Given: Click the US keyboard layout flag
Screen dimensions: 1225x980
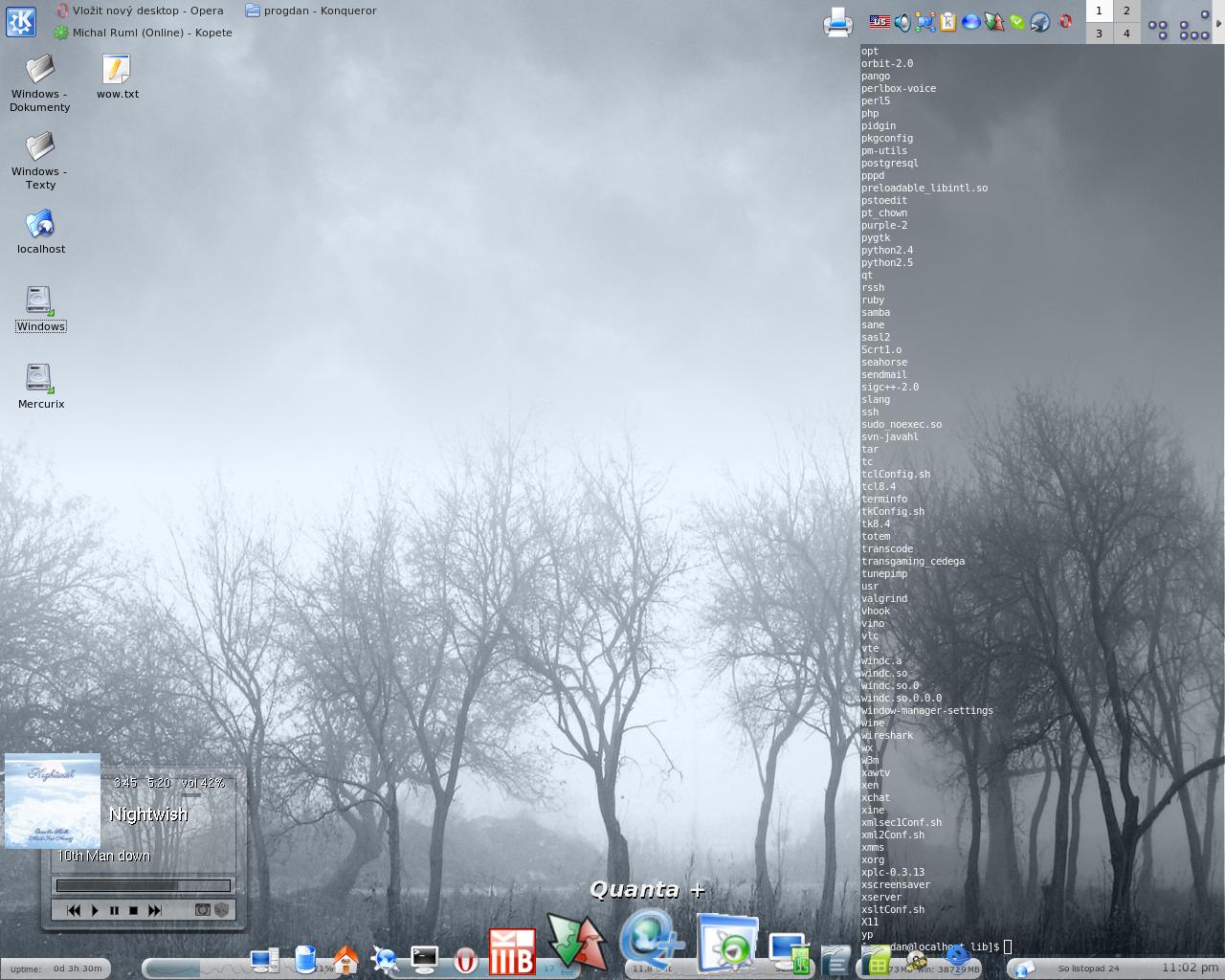Looking at the screenshot, I should (879, 21).
